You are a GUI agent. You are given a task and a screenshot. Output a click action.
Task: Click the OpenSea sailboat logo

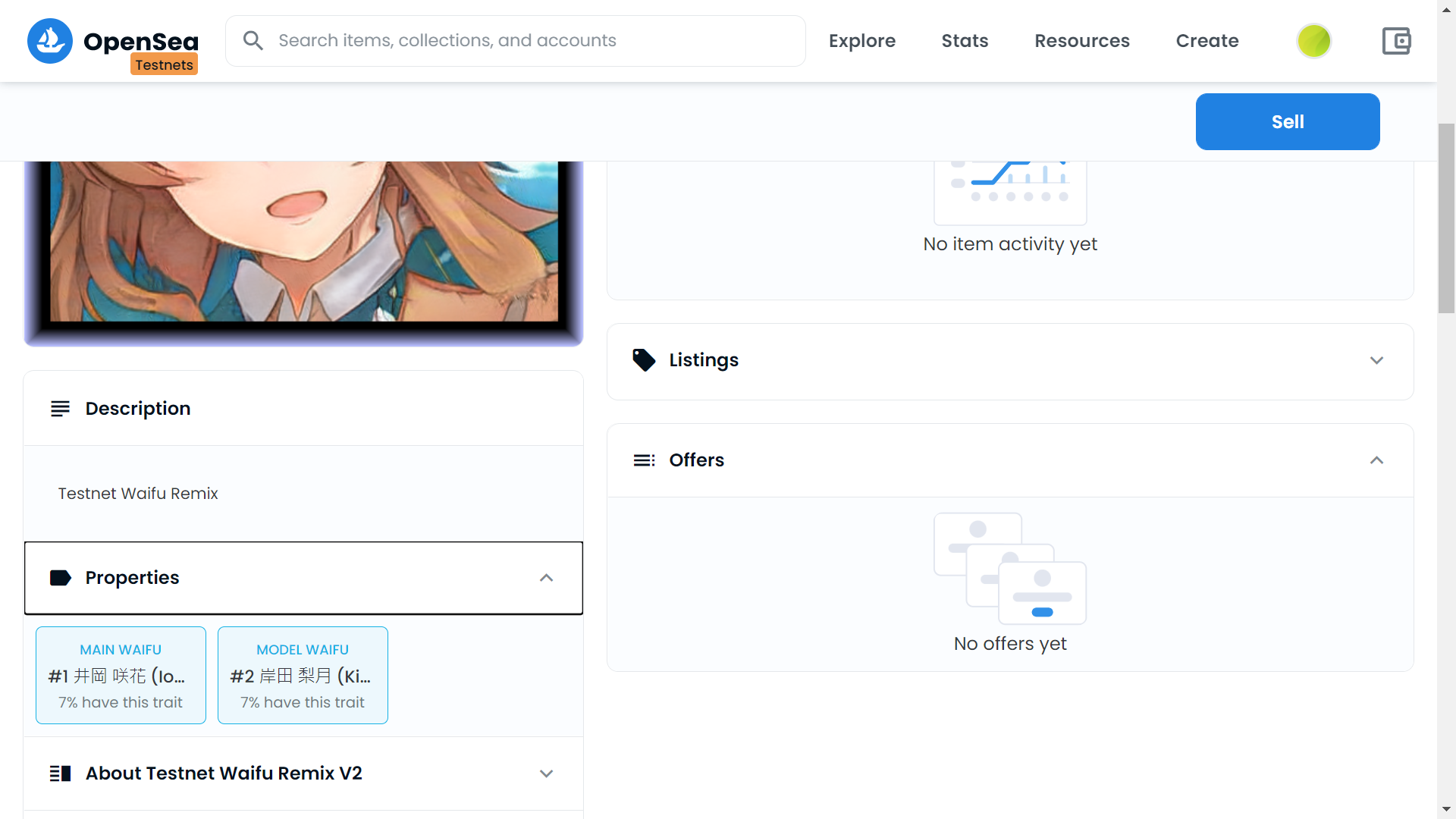pos(50,41)
